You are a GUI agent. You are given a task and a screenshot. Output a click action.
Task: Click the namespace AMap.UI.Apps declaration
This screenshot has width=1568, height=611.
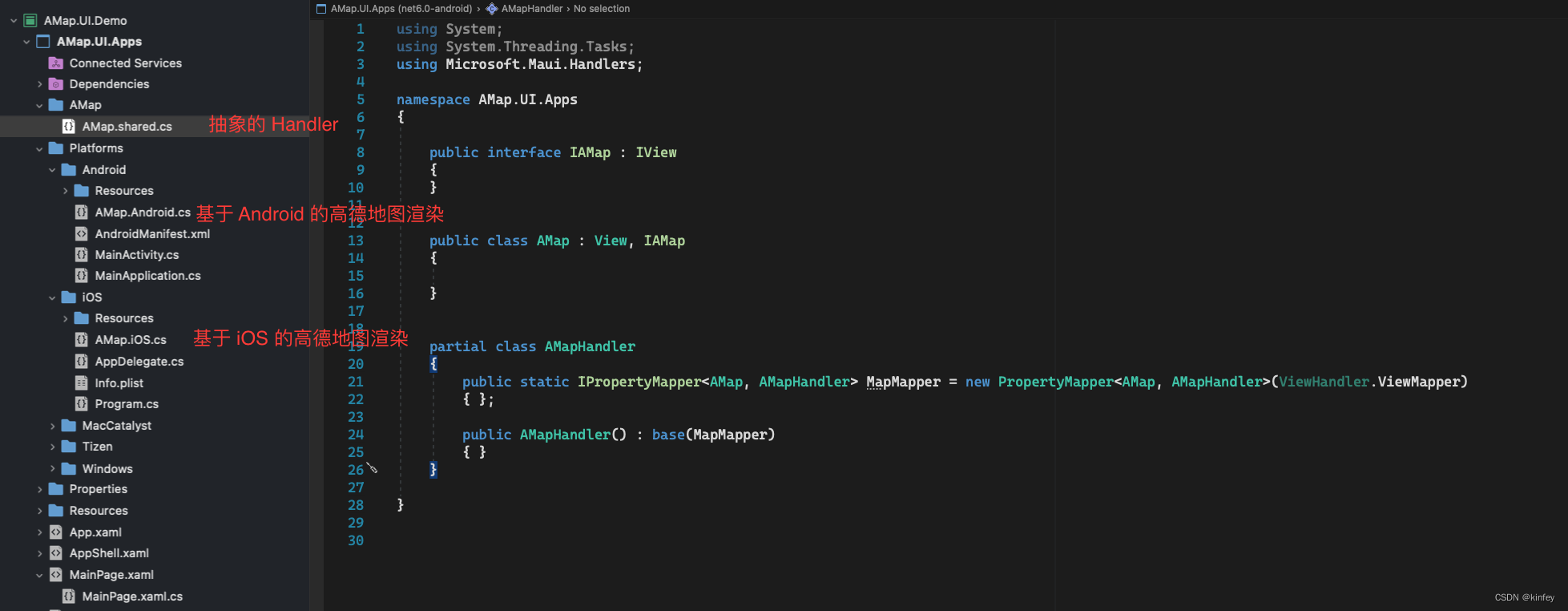coord(487,99)
